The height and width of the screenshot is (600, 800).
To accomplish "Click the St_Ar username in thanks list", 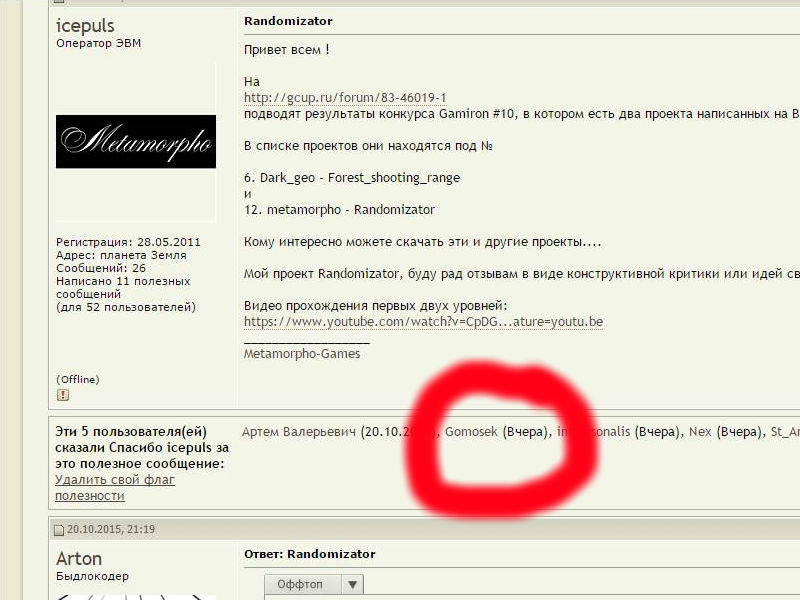I will point(785,432).
